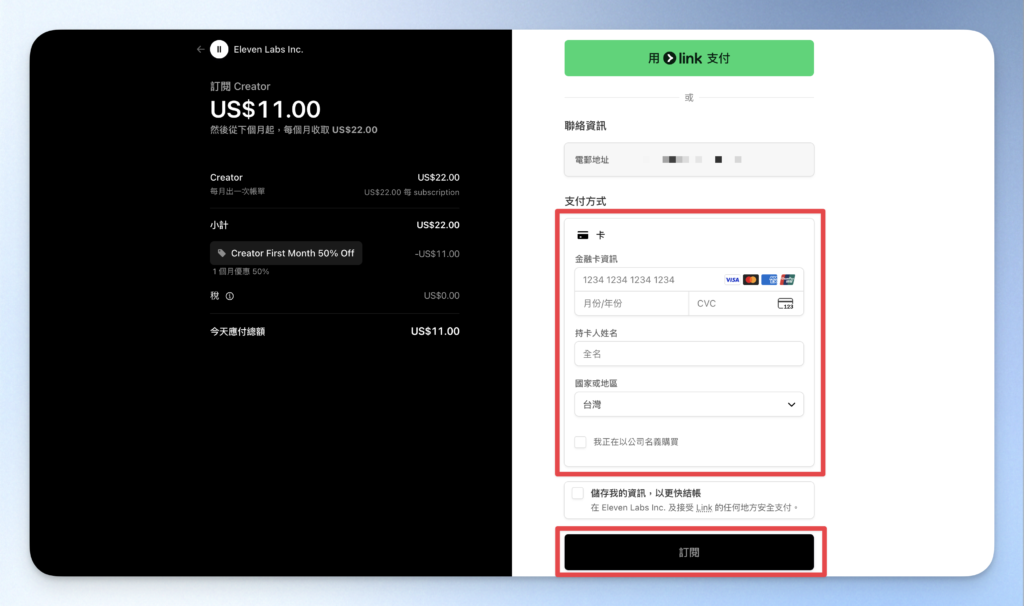
Task: Focus the card number field
Action: click(x=689, y=279)
